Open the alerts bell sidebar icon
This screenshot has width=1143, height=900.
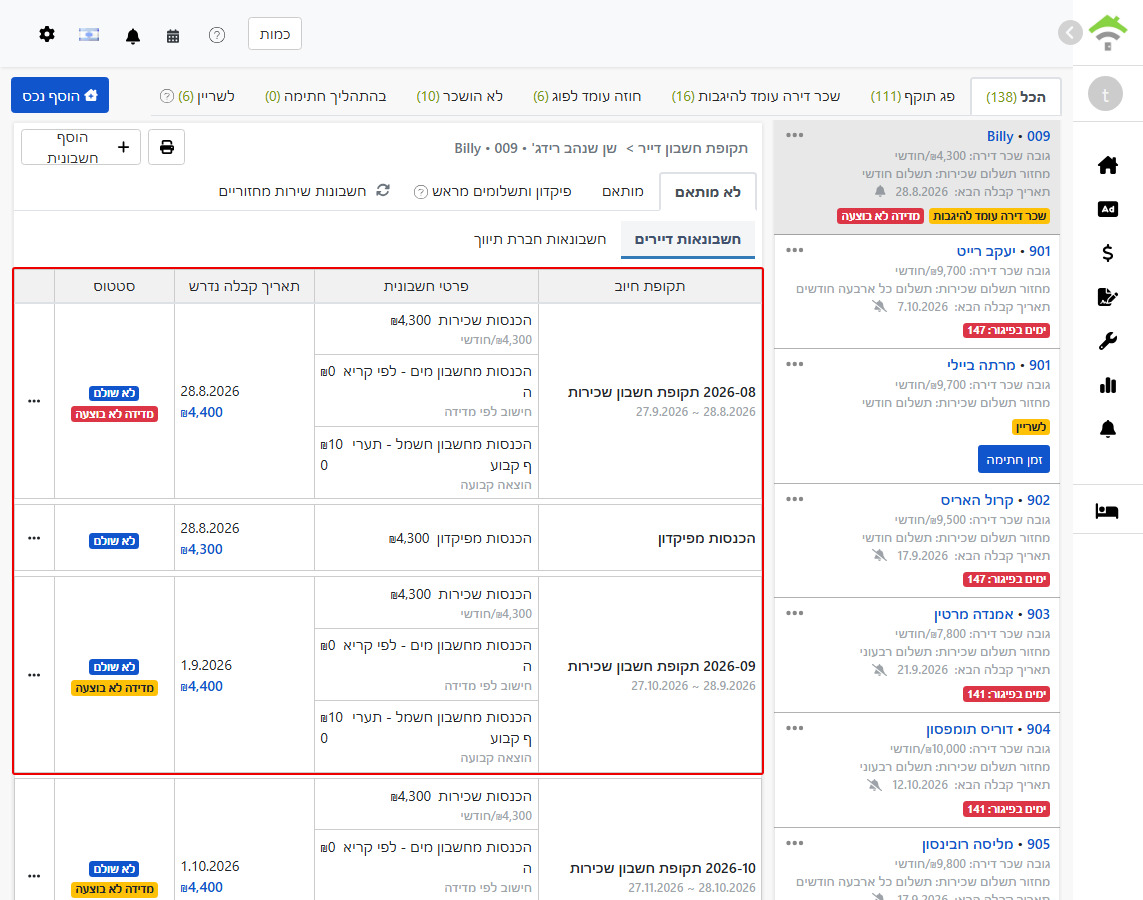(x=1107, y=429)
